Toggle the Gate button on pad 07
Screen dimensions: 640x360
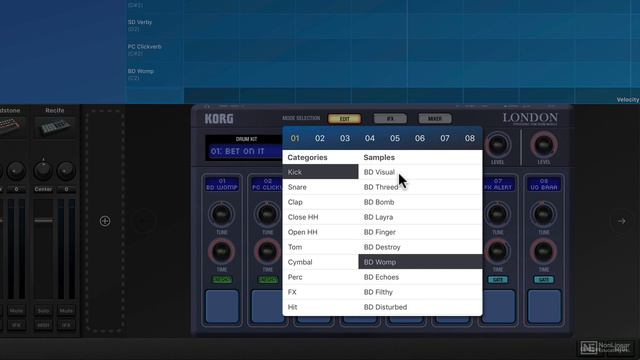click(x=498, y=280)
